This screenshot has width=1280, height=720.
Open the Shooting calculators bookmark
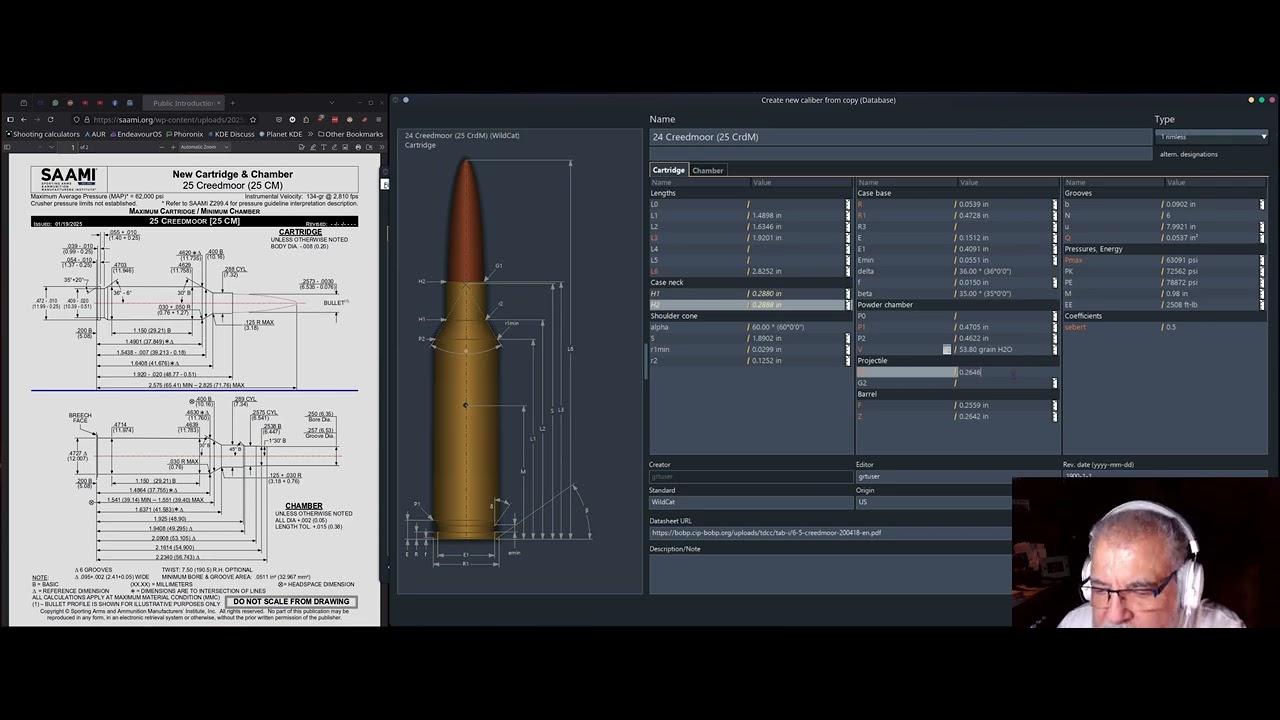pyautogui.click(x=43, y=134)
